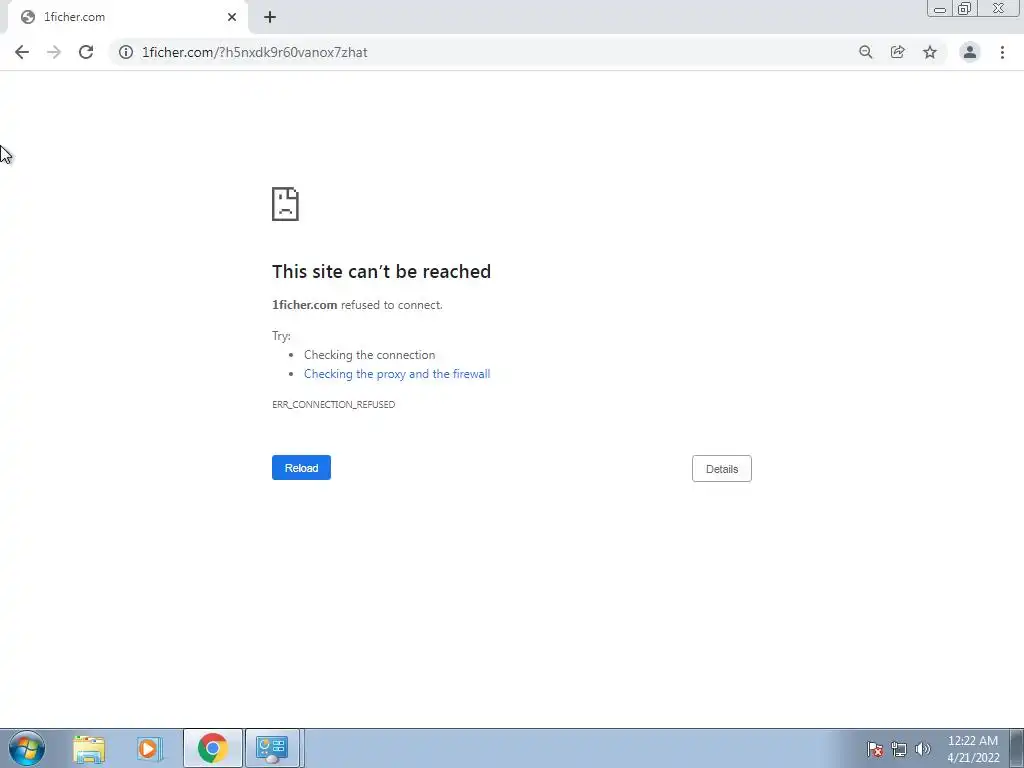This screenshot has width=1024, height=768.
Task: Open Checking the proxy and the firewall link
Action: click(x=397, y=374)
